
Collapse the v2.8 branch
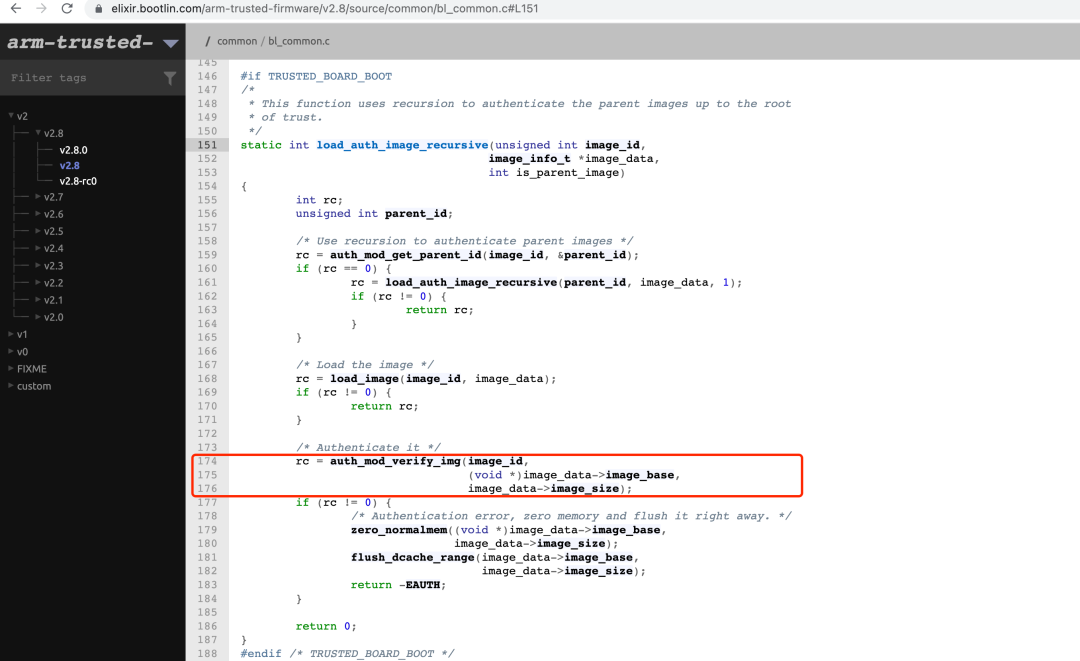[39, 133]
